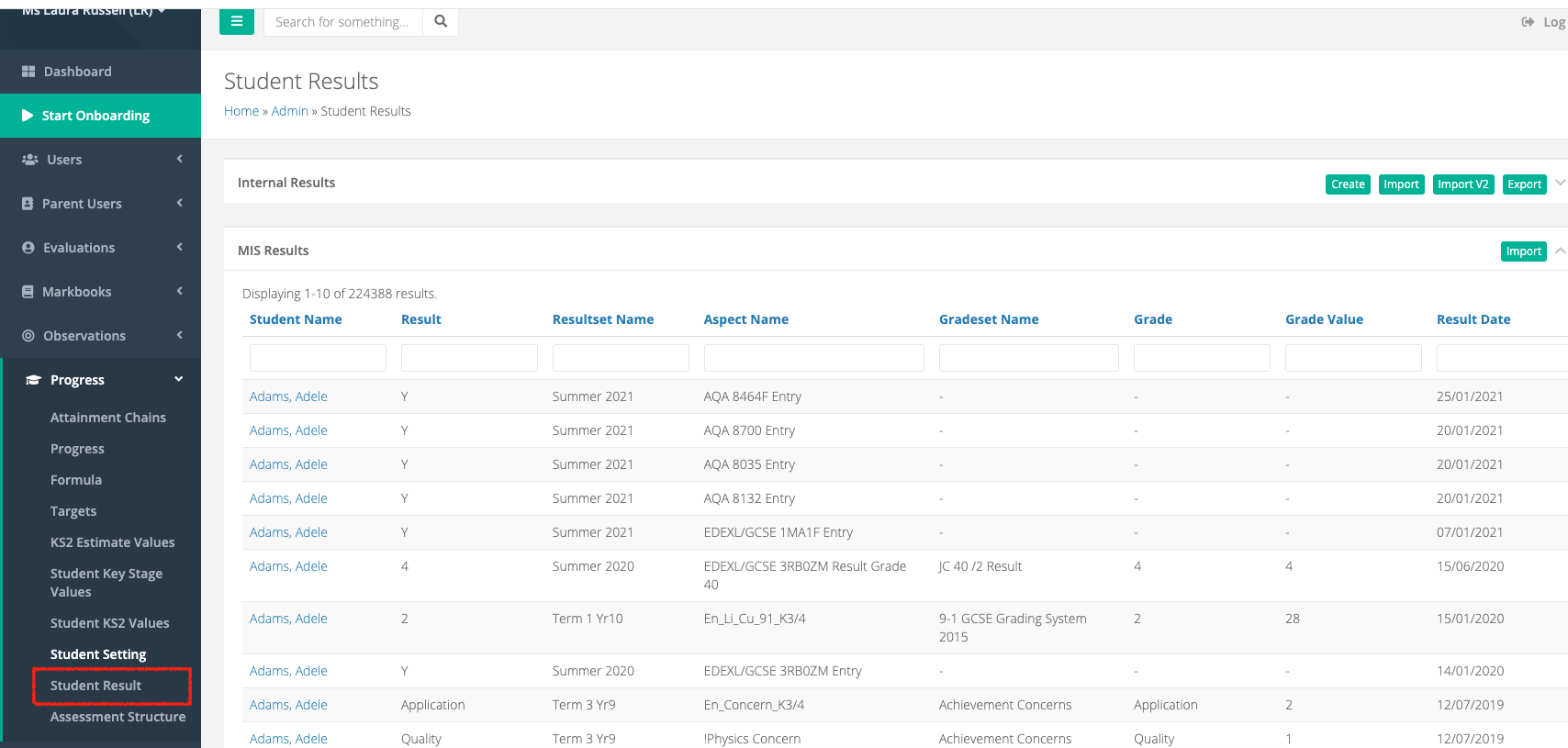Viewport: 1568px width, 748px height.
Task: Click the Evaluations icon
Action: pyautogui.click(x=28, y=248)
